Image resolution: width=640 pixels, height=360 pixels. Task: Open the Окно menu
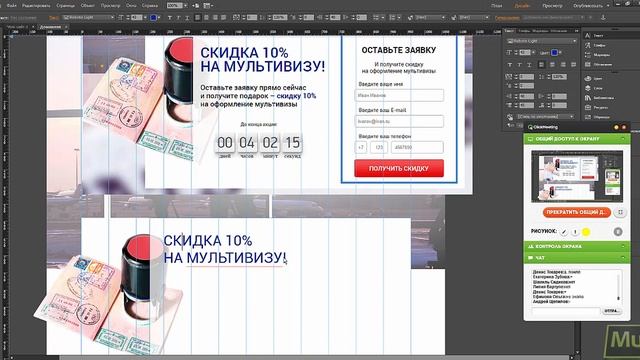point(131,6)
